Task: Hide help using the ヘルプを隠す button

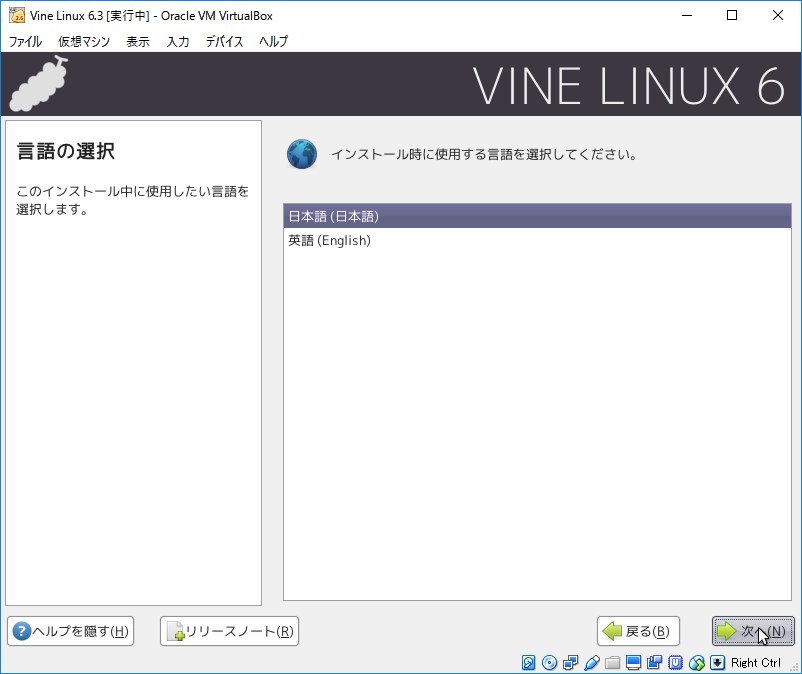Action: (70, 631)
